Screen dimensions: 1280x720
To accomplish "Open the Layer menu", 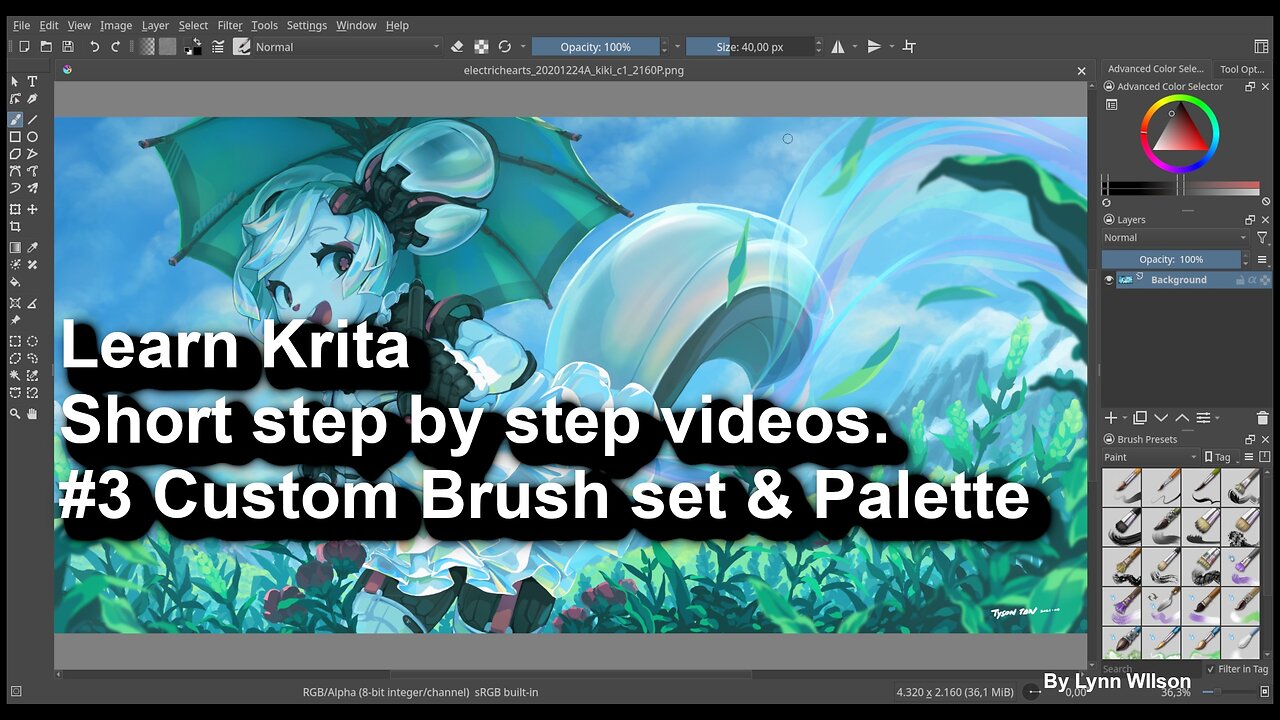I will [155, 25].
